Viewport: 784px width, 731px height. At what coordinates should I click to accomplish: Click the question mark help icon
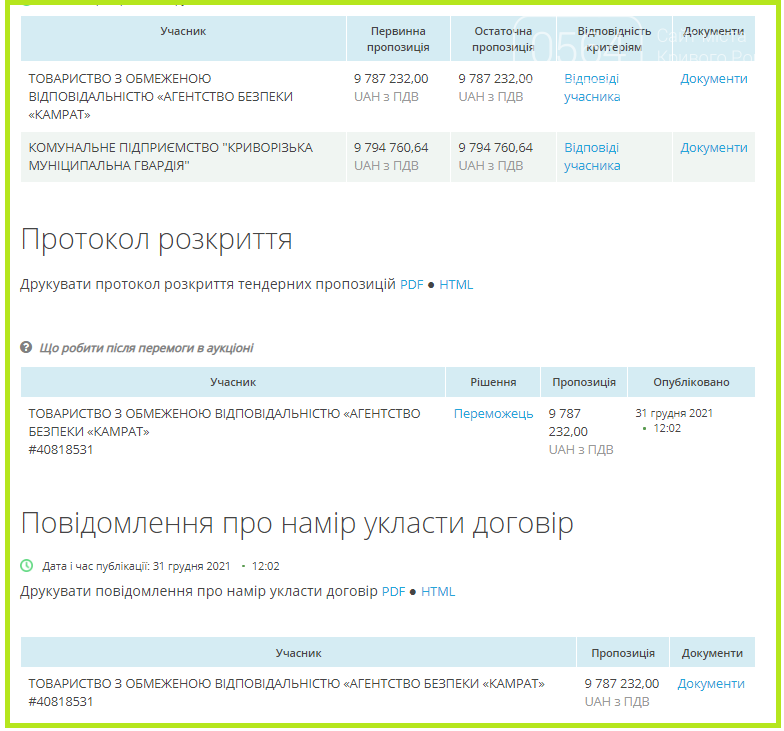click(27, 348)
